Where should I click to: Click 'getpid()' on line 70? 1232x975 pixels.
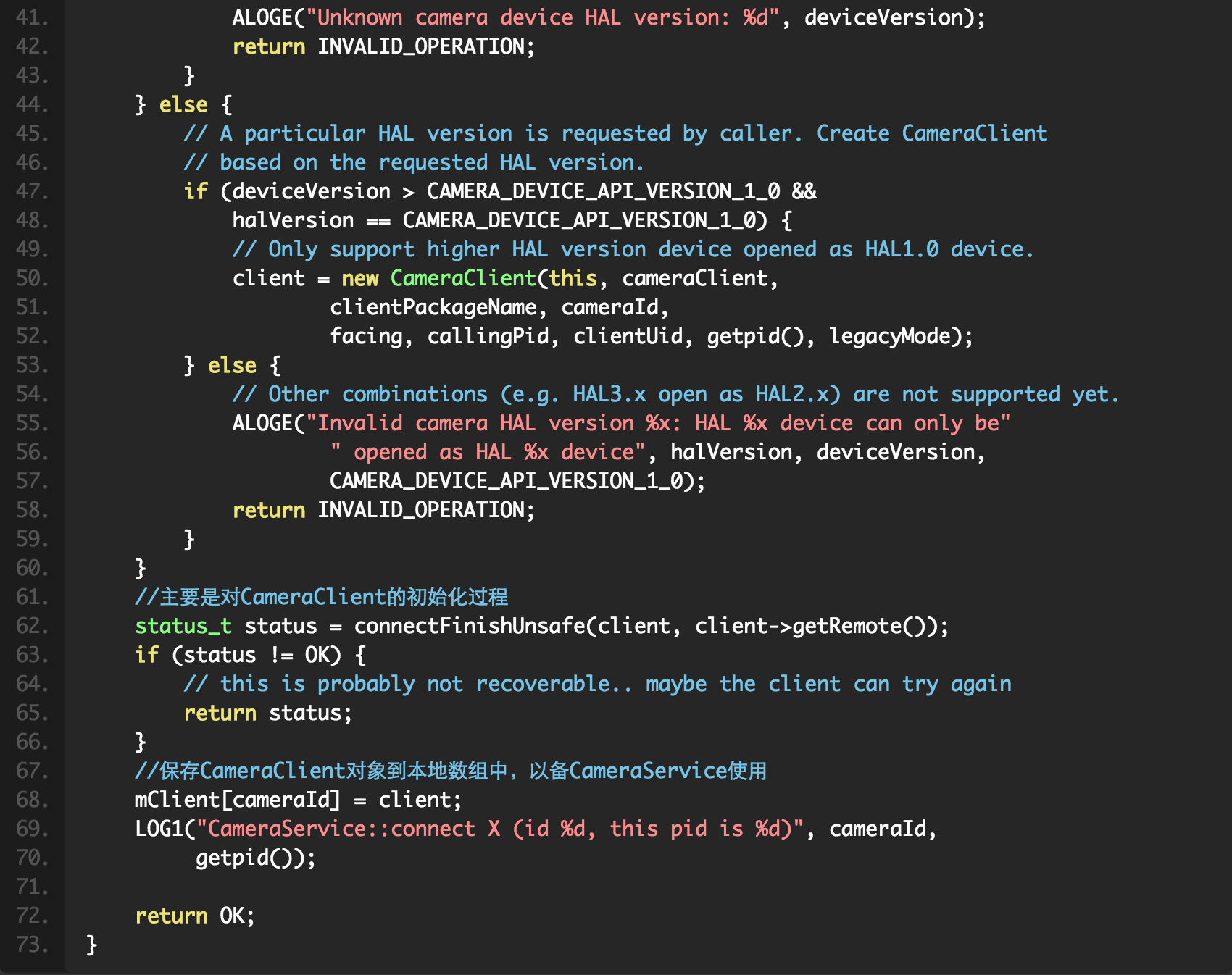click(x=244, y=858)
